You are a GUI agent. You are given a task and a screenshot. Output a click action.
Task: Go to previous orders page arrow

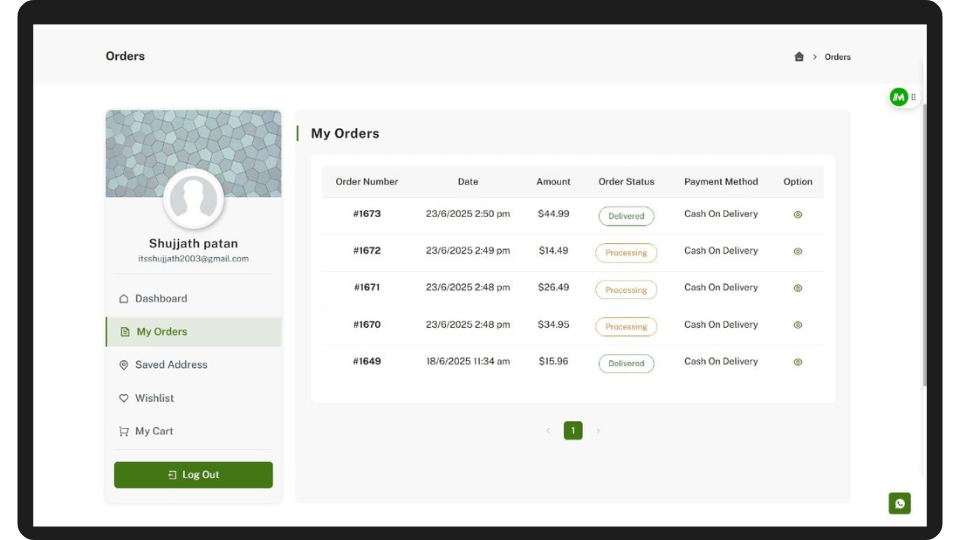[548, 430]
